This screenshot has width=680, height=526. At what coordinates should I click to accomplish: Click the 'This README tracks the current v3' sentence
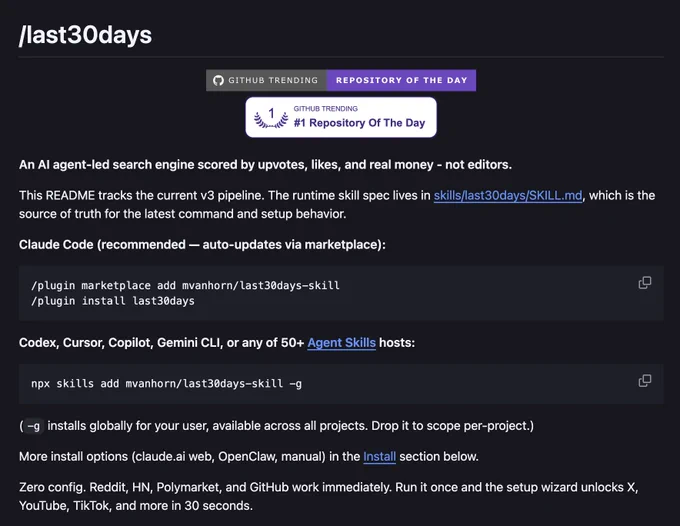337,205
